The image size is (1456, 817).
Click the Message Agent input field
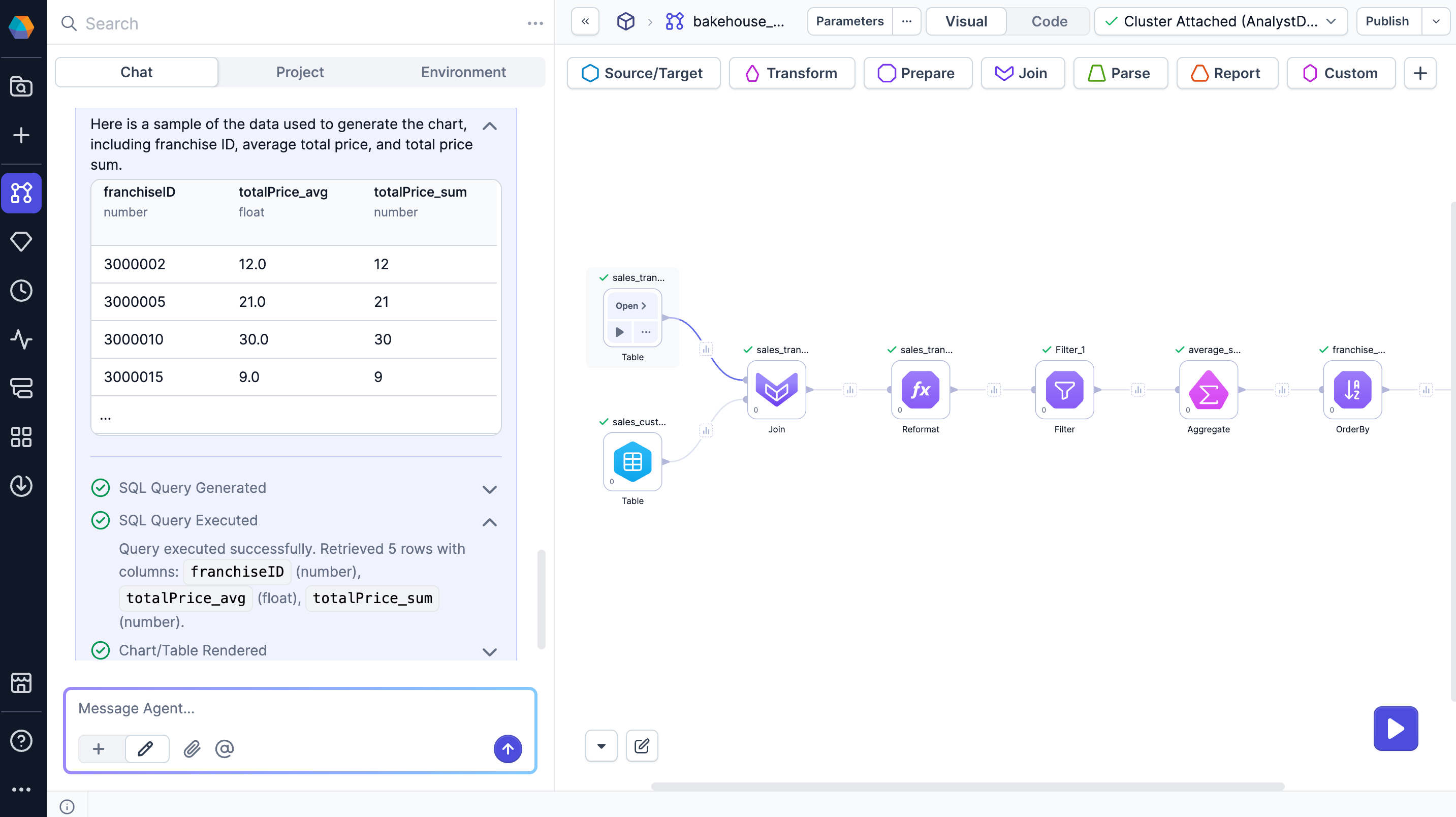(x=300, y=708)
